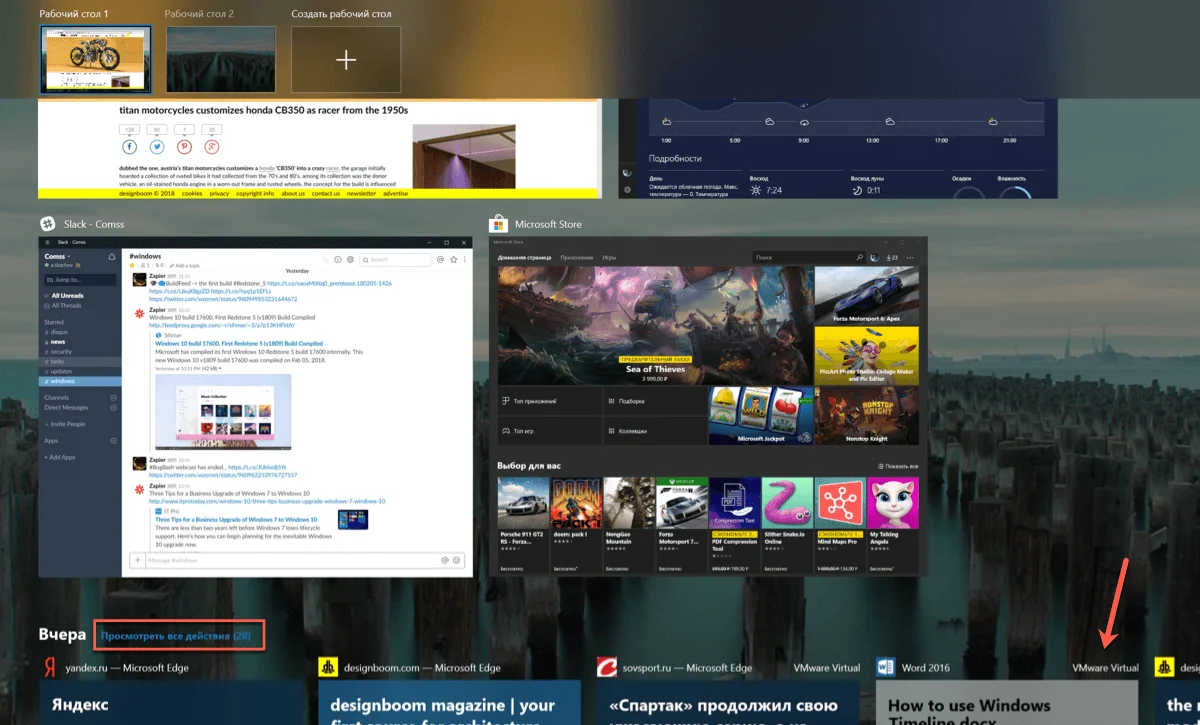Click the designboom.com yellow site icon
1200x725 pixels.
coord(327,667)
